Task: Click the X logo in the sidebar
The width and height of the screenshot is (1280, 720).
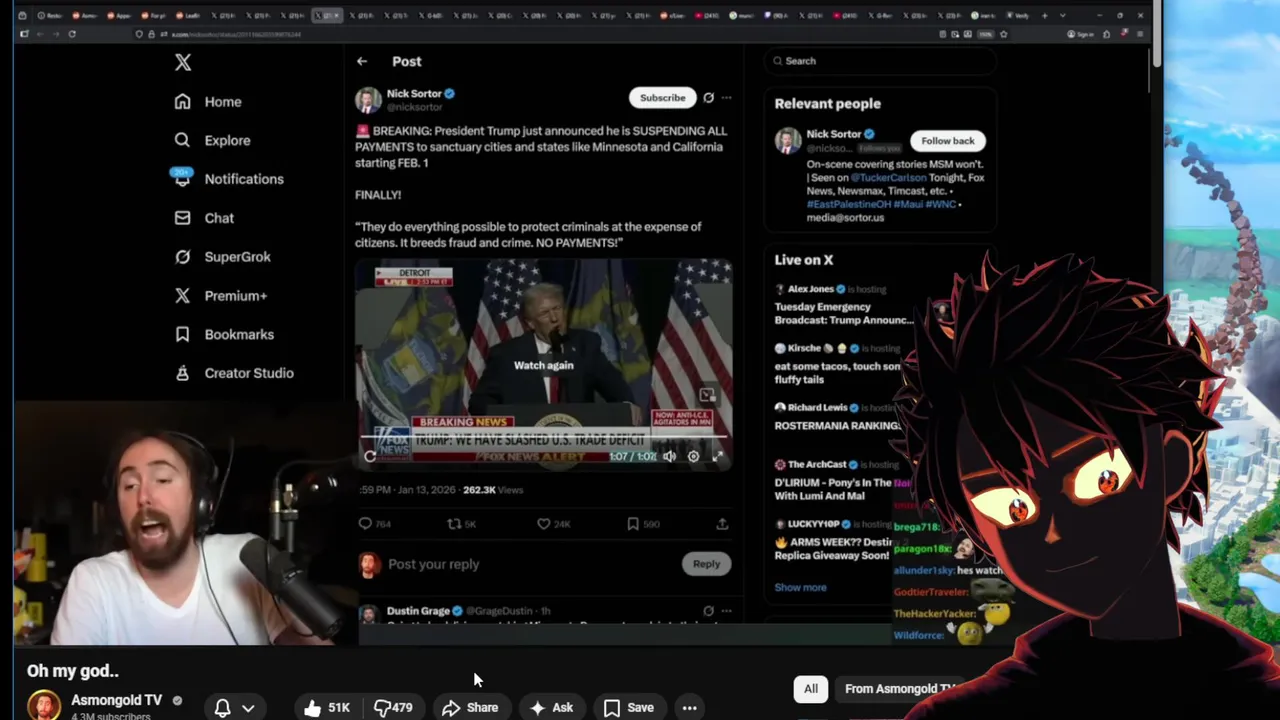Action: point(182,62)
